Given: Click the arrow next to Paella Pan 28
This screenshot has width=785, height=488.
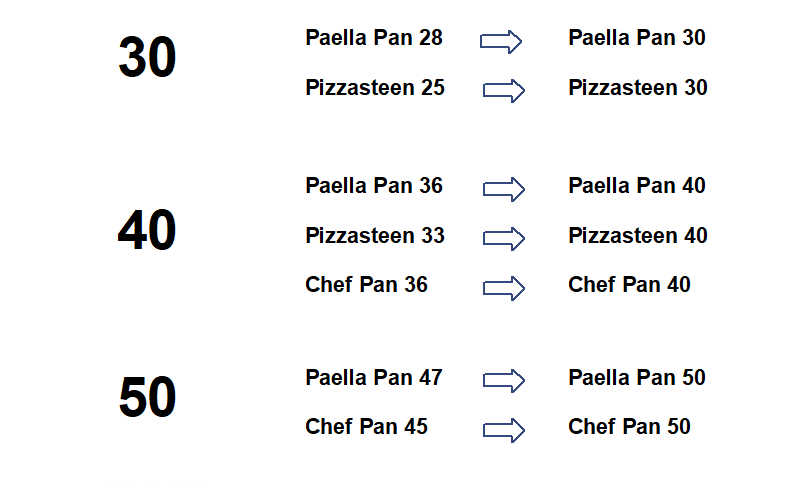Looking at the screenshot, I should (x=501, y=42).
